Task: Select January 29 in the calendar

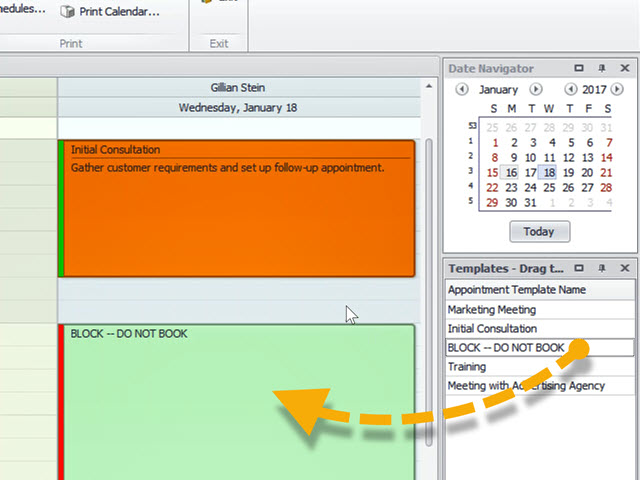Action: pyautogui.click(x=492, y=203)
